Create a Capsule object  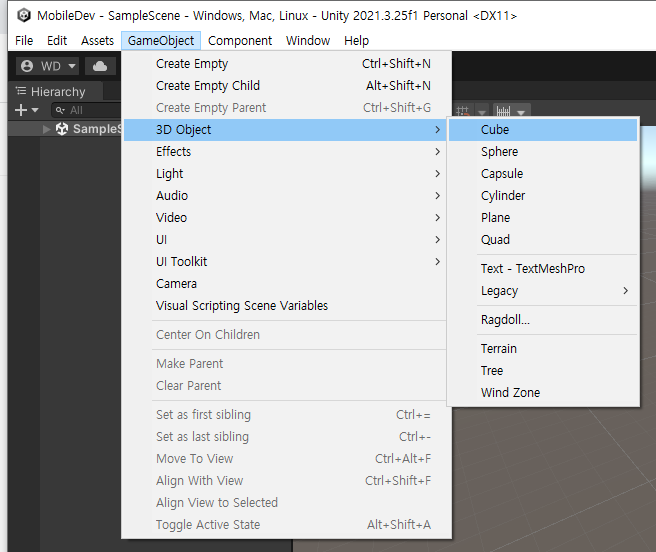coord(543,174)
